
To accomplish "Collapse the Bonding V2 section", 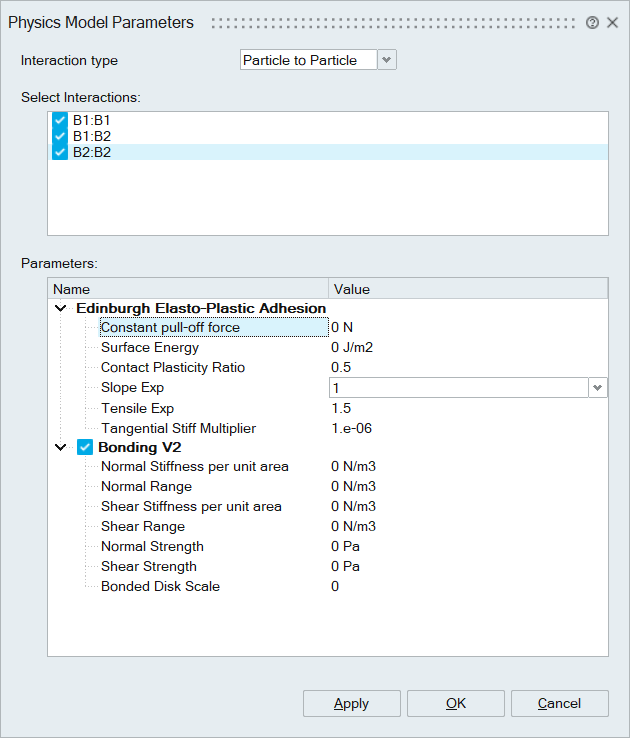I will [x=62, y=447].
